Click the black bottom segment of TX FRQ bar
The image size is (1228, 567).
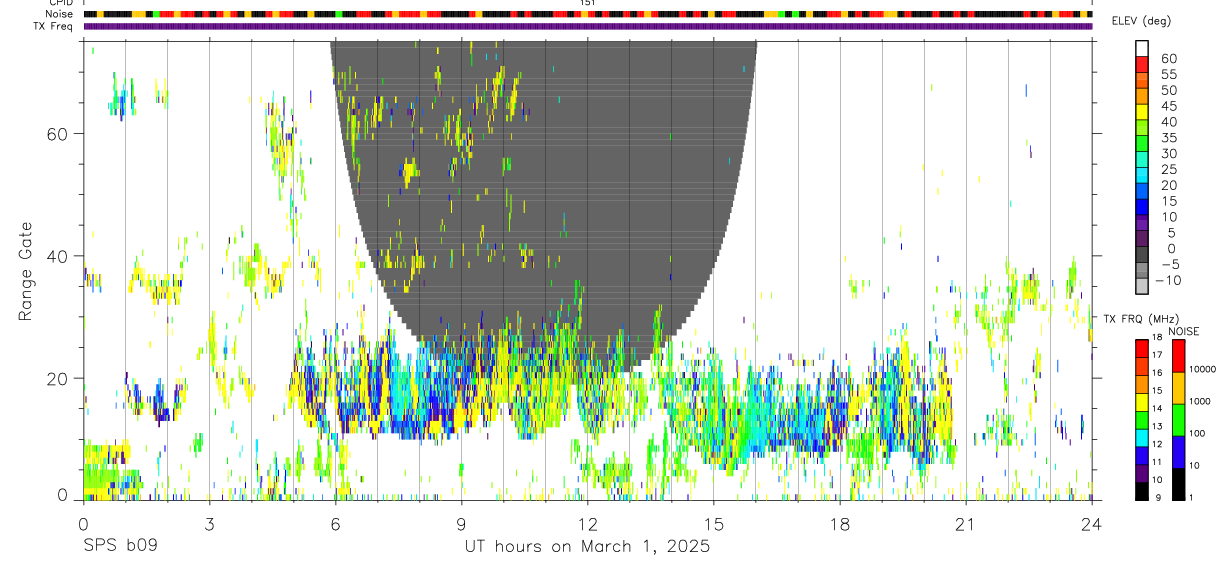1142,491
